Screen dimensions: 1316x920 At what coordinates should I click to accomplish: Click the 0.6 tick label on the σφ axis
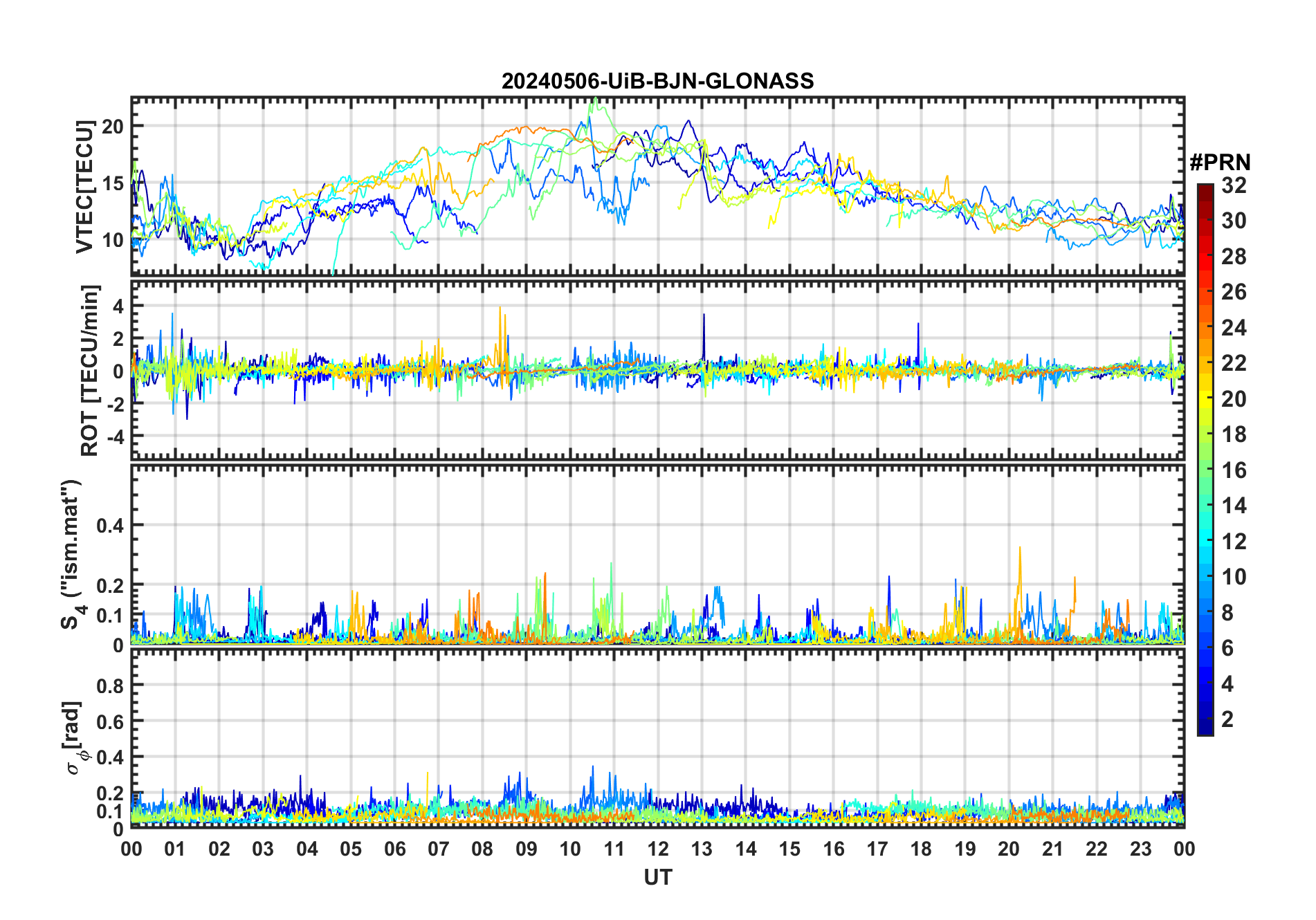[110, 721]
